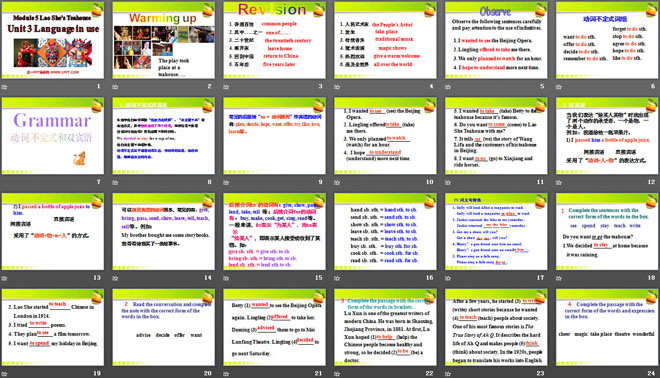Select the Unit 3 Language in use title slide
Viewport: 660px width, 378px height.
tap(53, 40)
